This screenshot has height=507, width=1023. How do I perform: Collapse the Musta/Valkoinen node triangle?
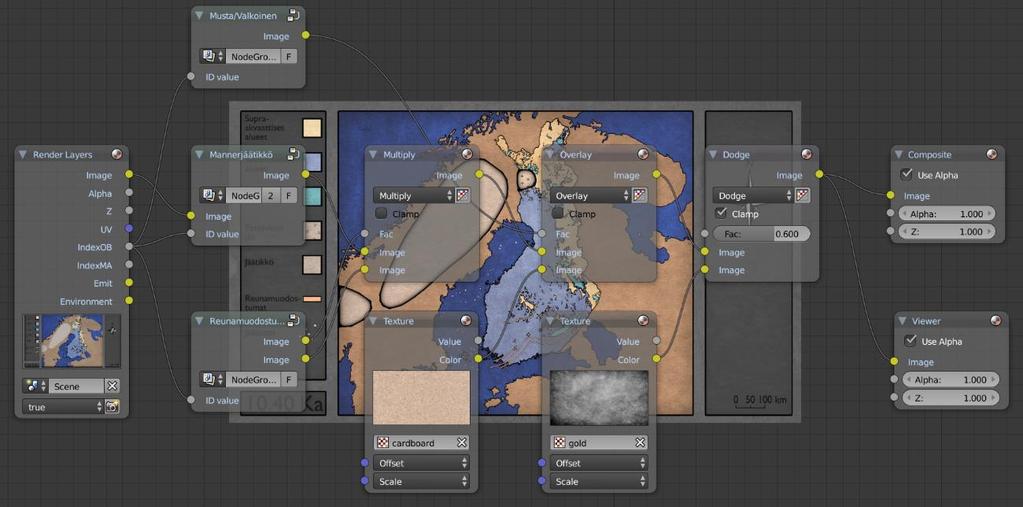point(200,15)
